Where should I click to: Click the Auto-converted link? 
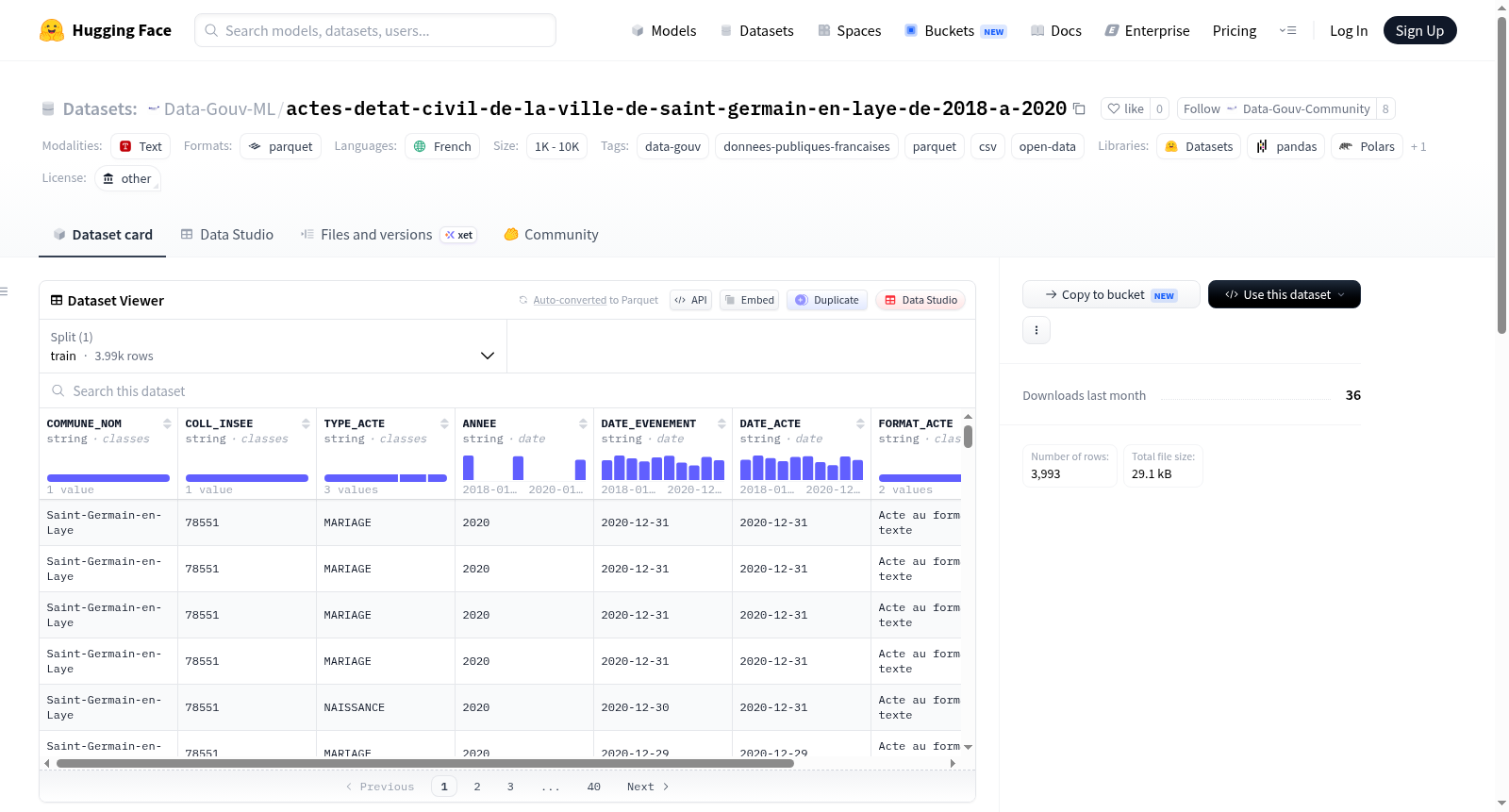point(570,300)
